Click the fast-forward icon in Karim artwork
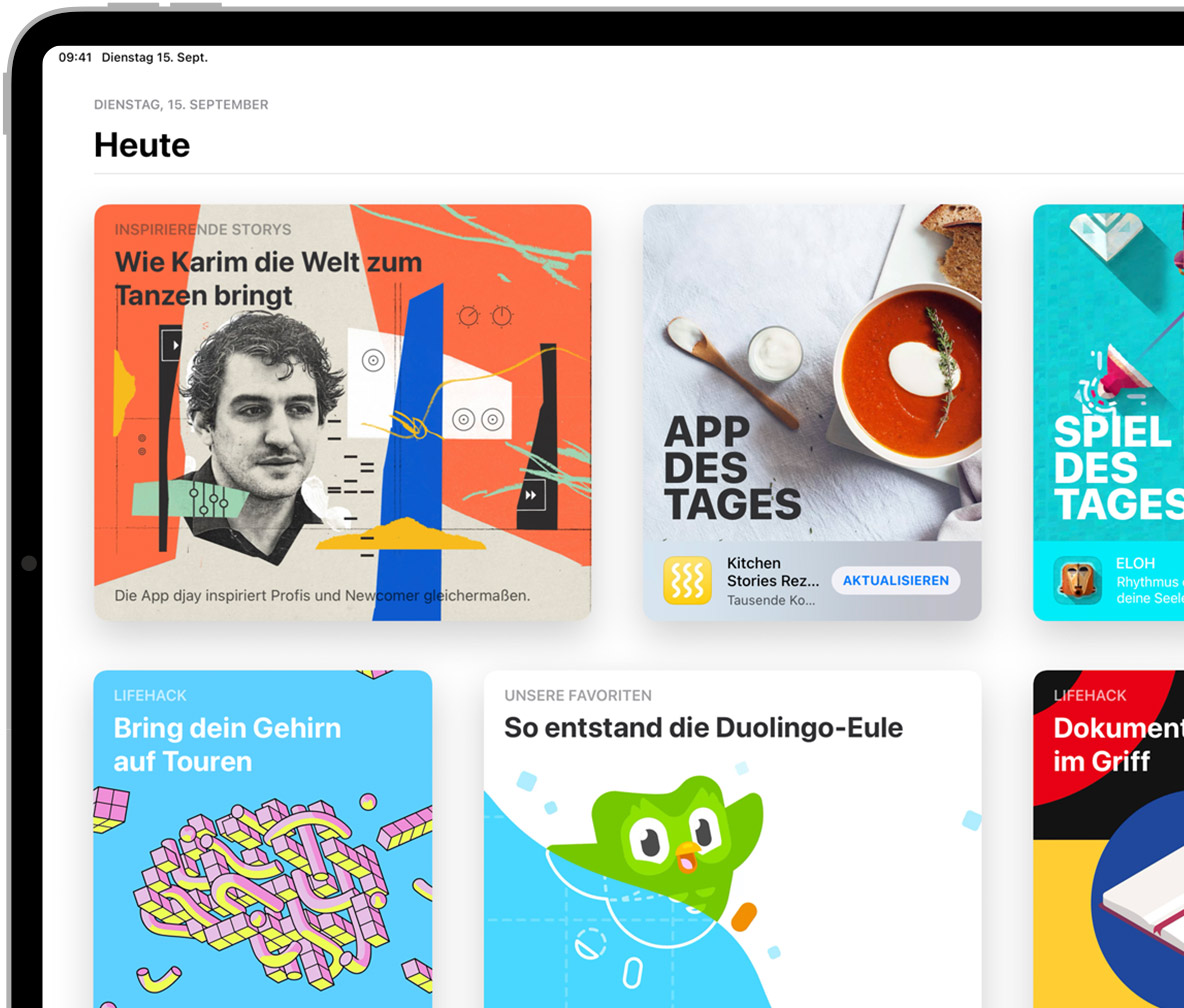Screen dimensions: 1184x1008 click(x=532, y=494)
